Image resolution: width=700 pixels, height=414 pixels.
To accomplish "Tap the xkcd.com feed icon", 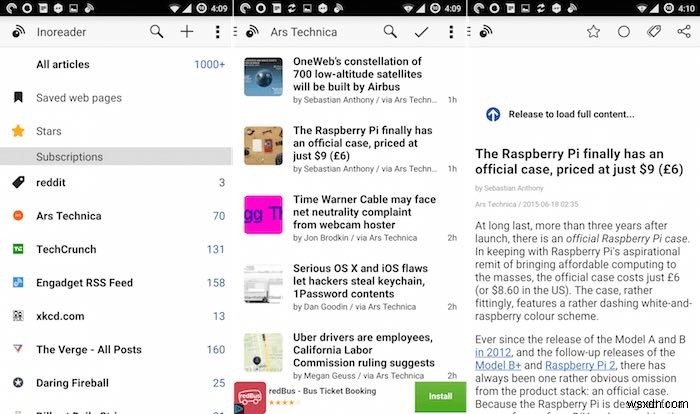I will click(x=18, y=316).
